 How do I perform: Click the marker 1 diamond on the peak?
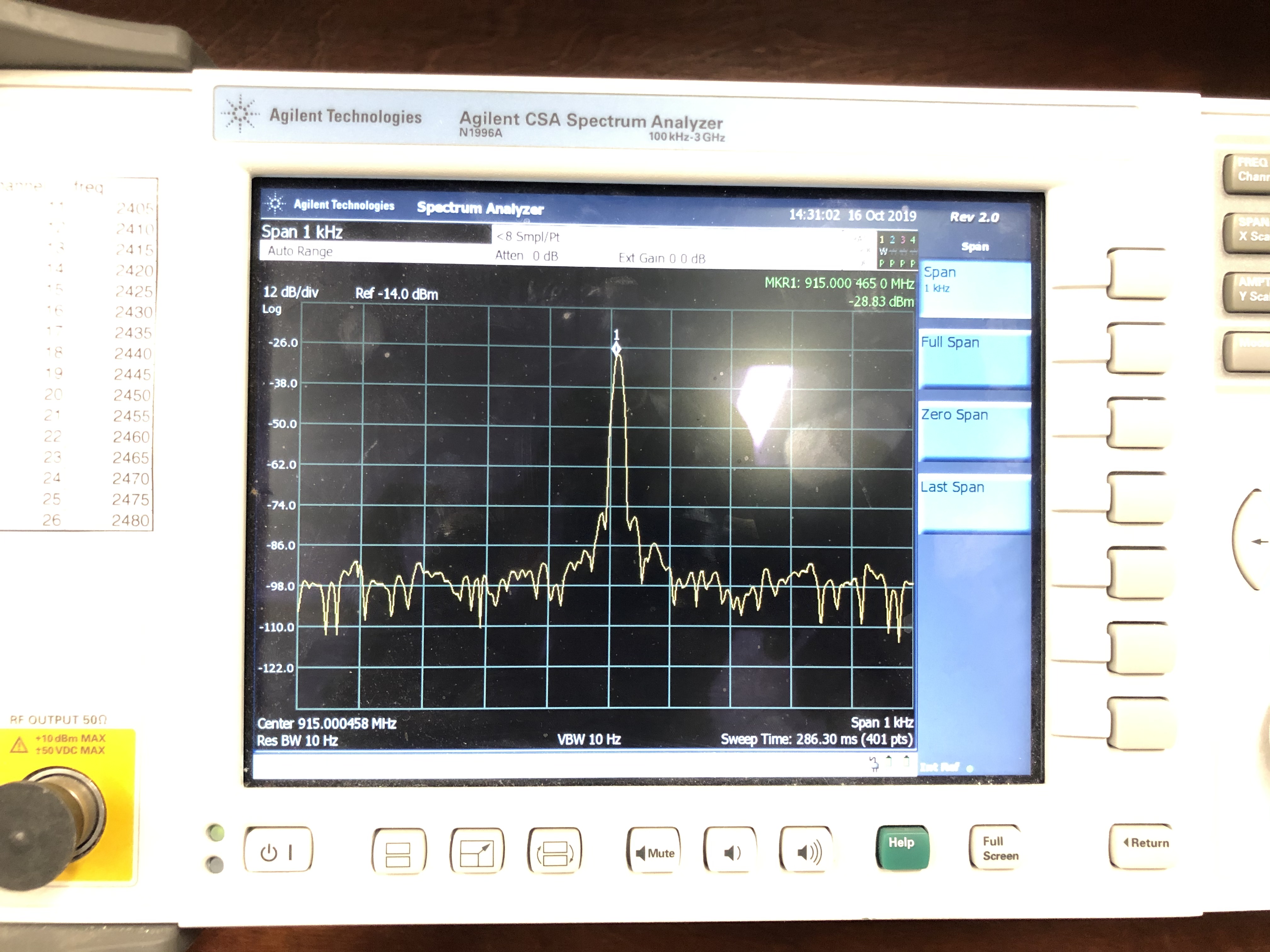(x=616, y=348)
